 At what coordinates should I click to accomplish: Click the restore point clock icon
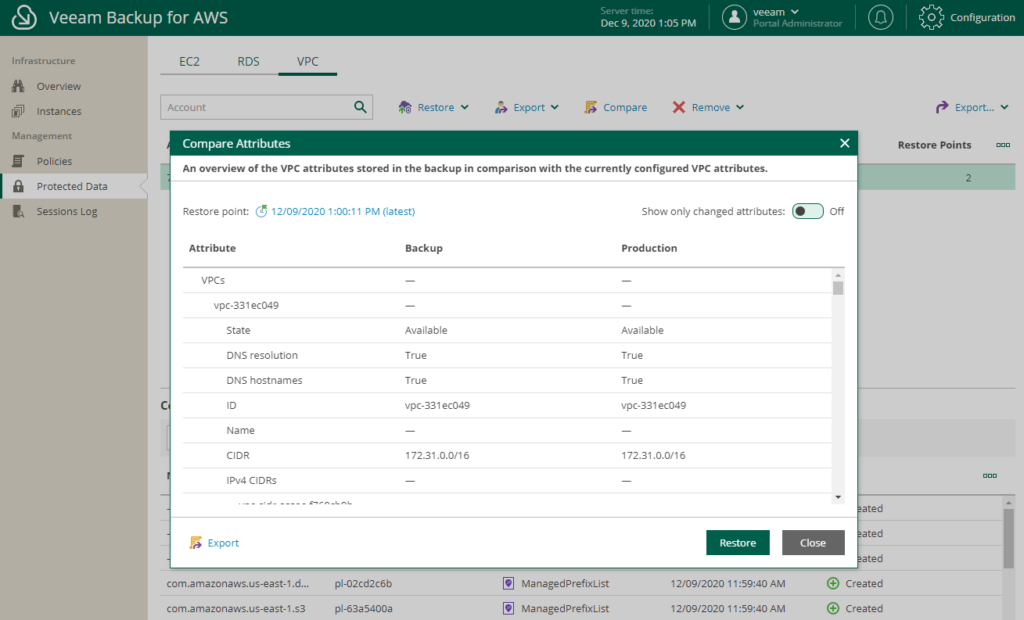point(261,211)
